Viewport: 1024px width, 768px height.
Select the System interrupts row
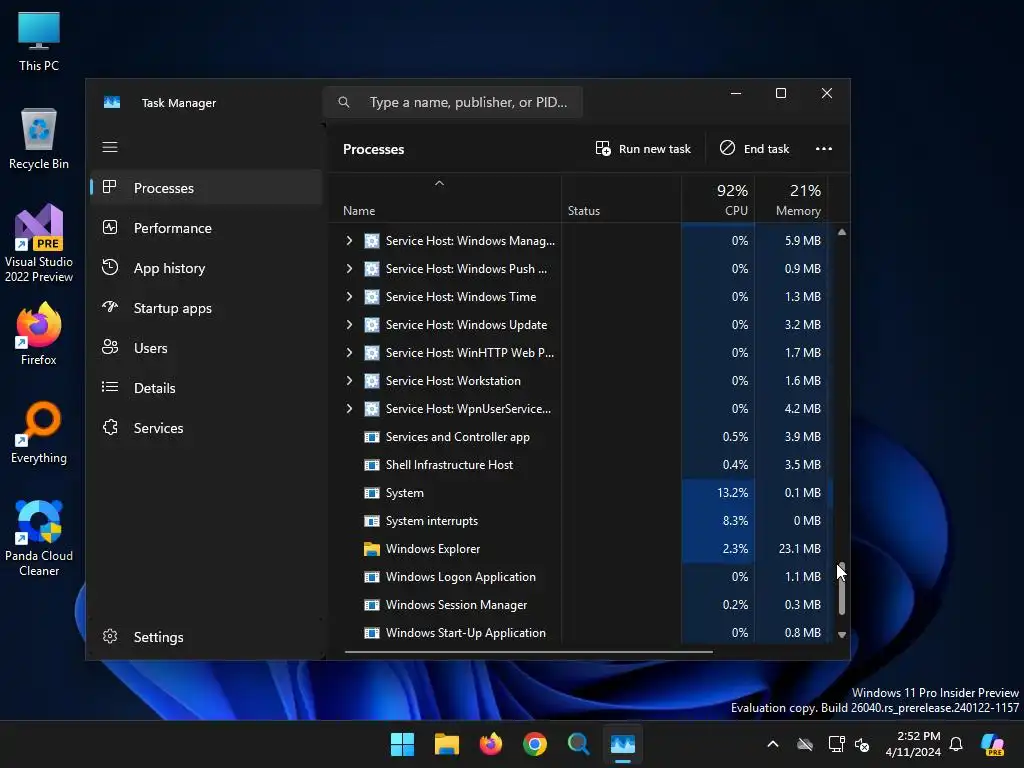click(x=580, y=520)
